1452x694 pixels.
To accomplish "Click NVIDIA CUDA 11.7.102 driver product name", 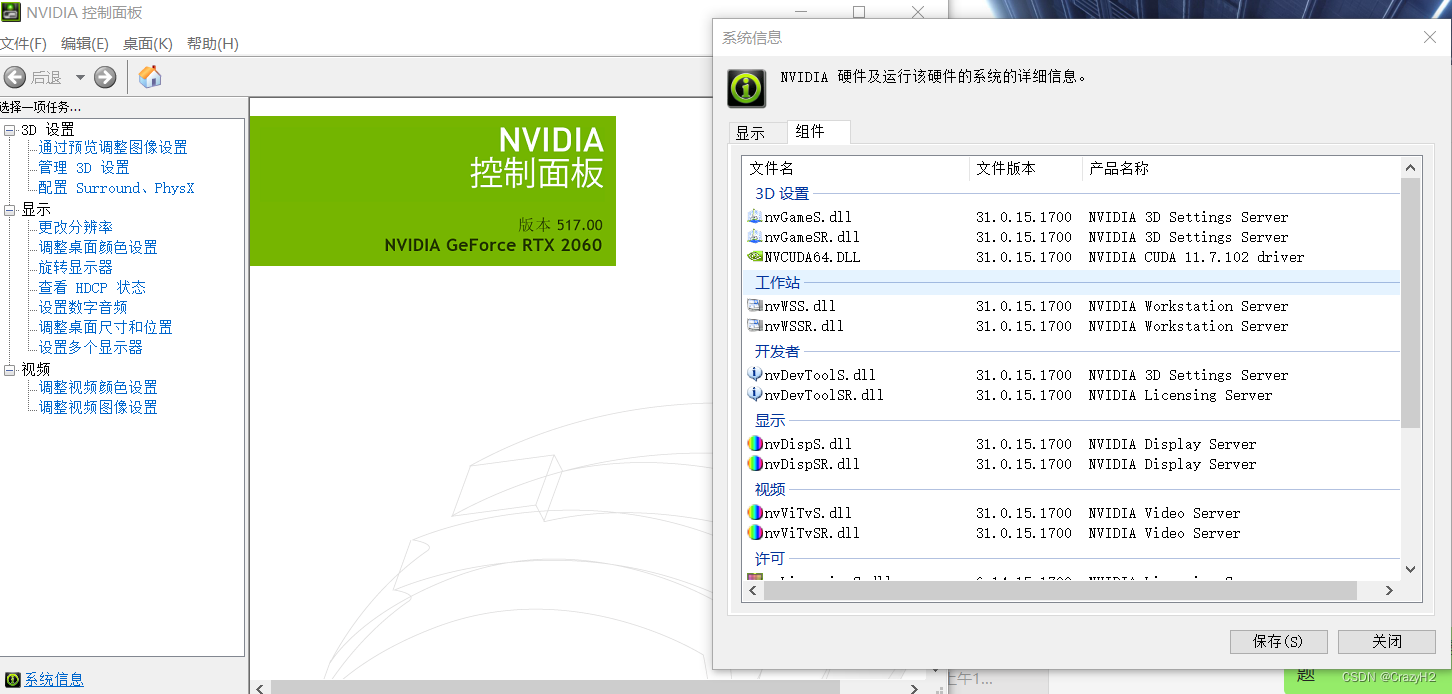I will [1196, 257].
